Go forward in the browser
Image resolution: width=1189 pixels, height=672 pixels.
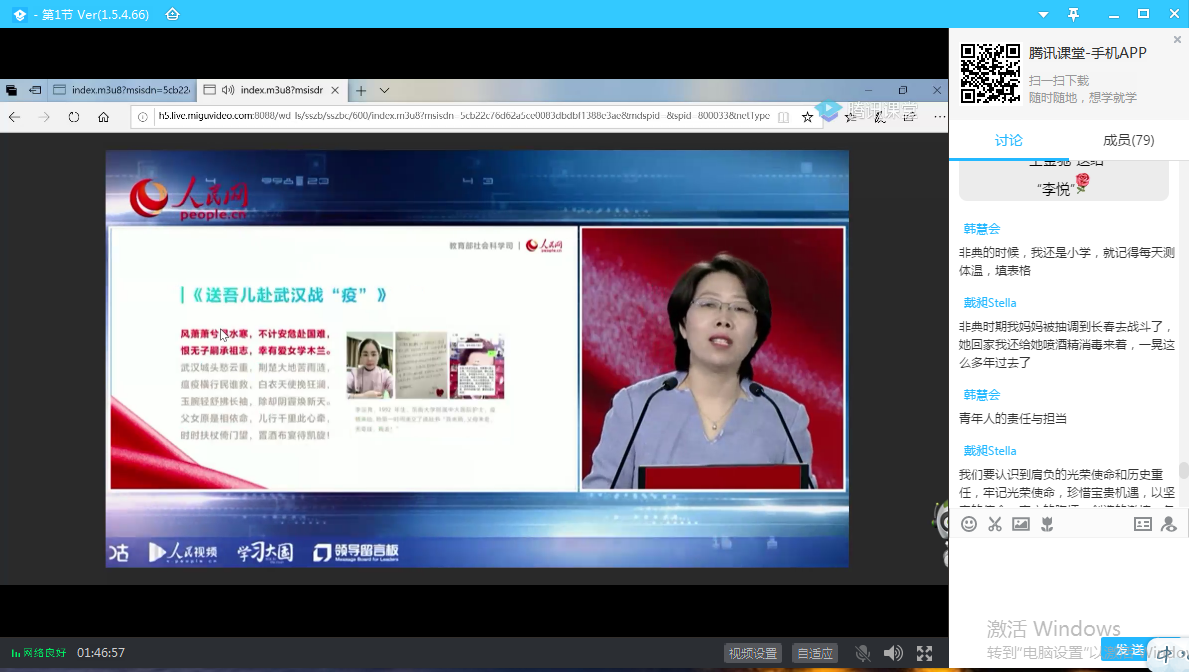(x=44, y=117)
